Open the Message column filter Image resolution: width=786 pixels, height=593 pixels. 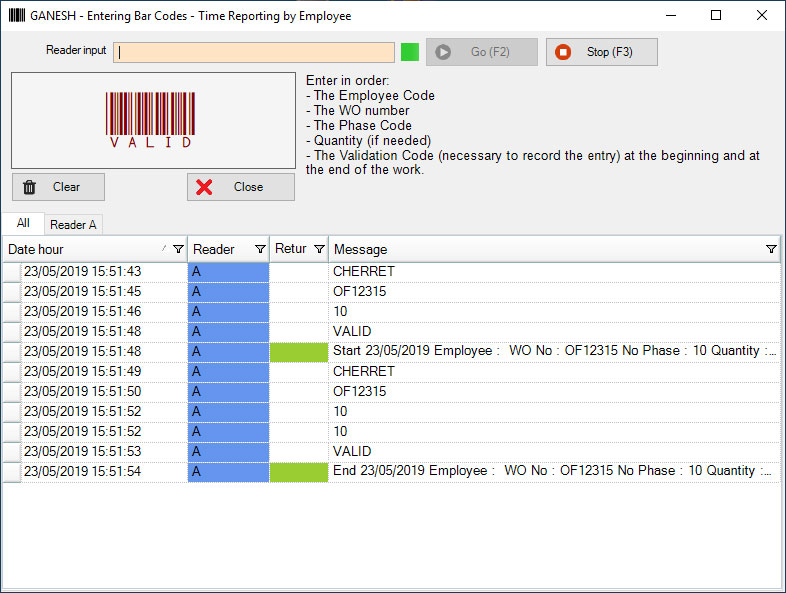point(771,249)
